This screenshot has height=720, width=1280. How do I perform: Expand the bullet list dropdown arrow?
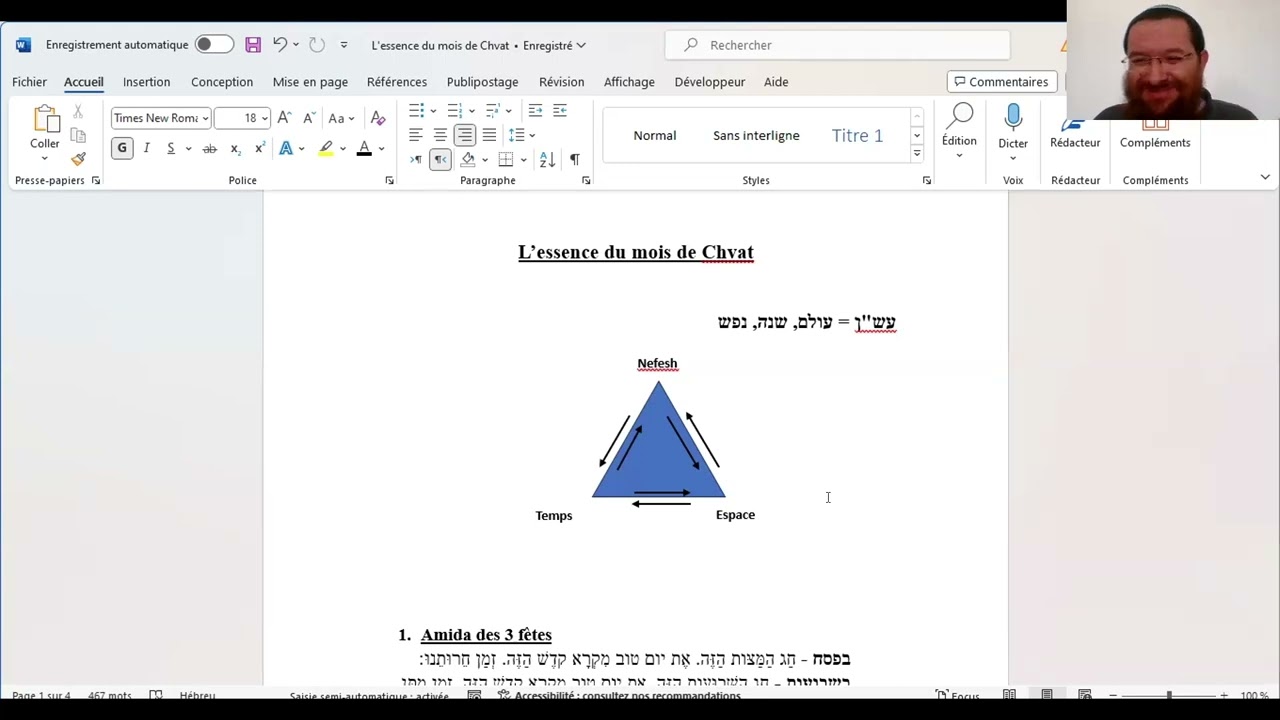[433, 111]
